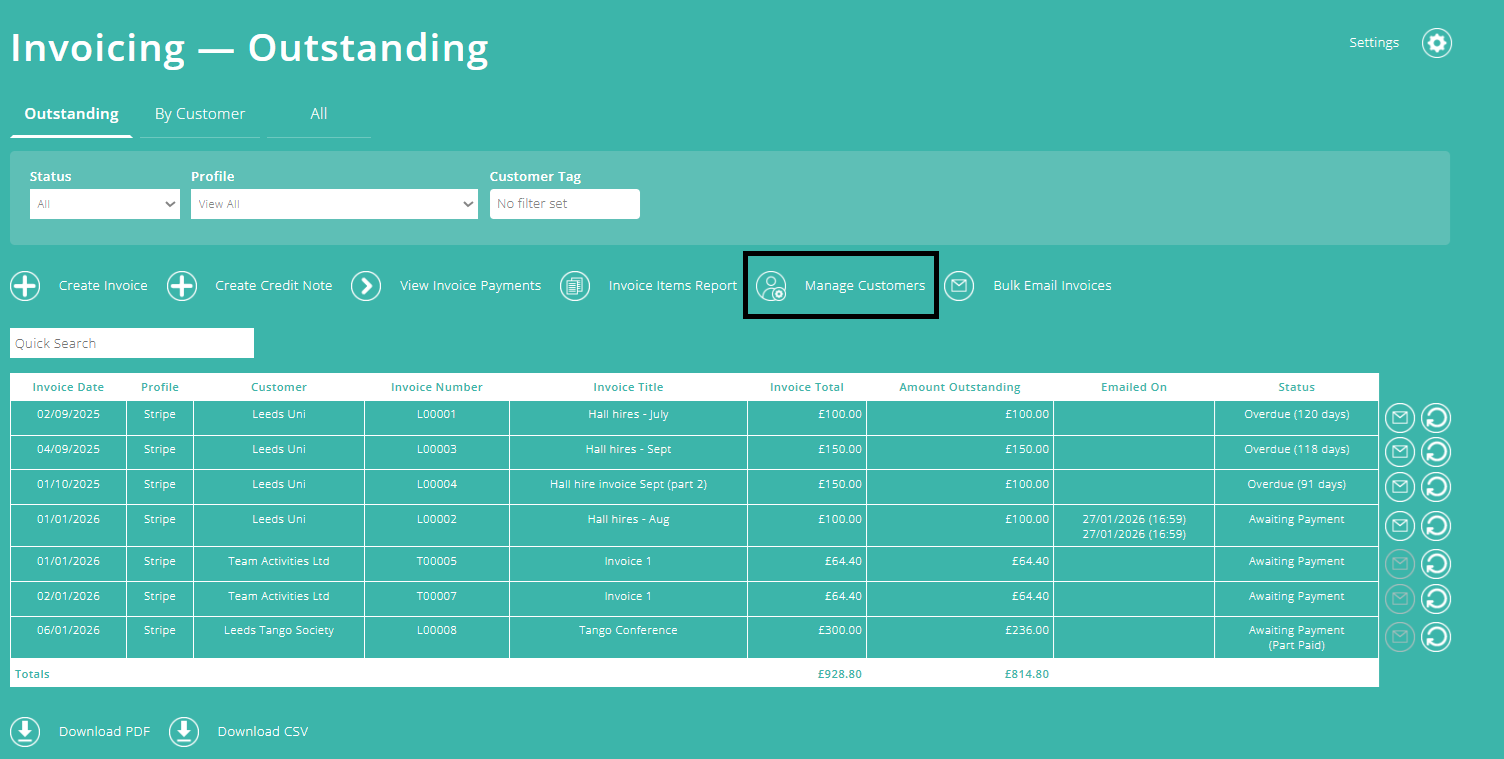
Task: Click the Settings link
Action: (1373, 42)
